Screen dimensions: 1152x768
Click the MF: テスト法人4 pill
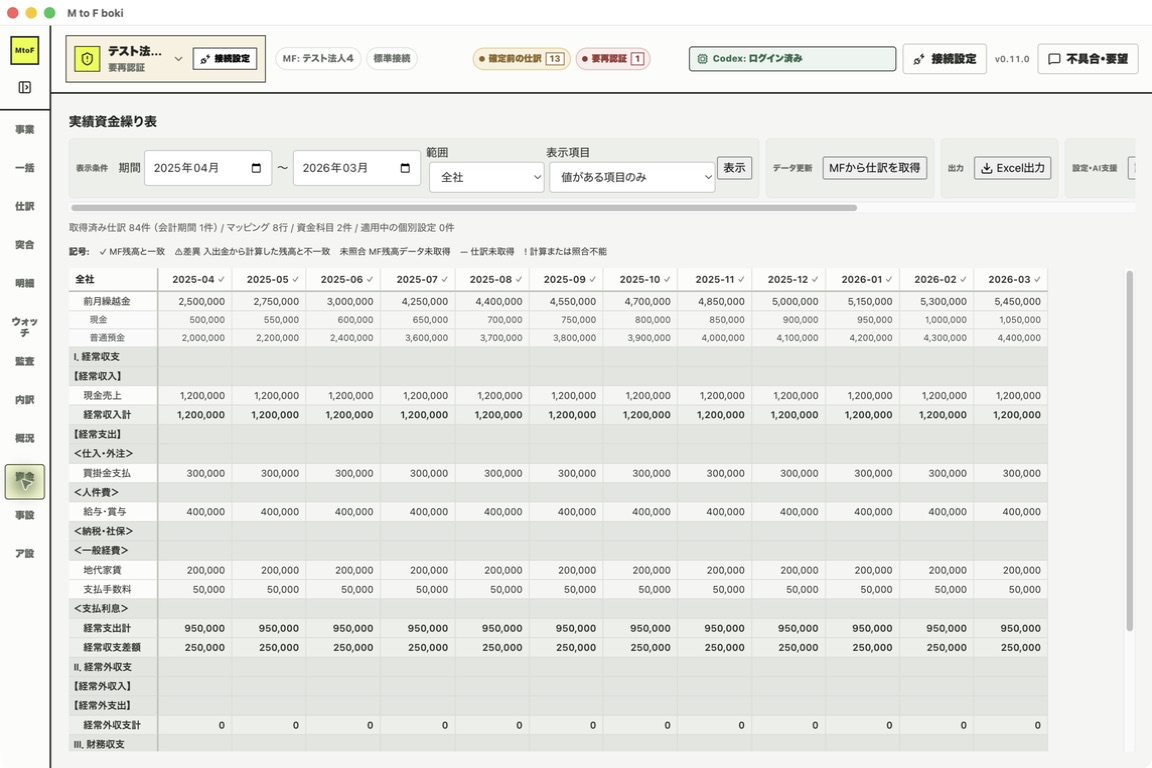coord(318,59)
